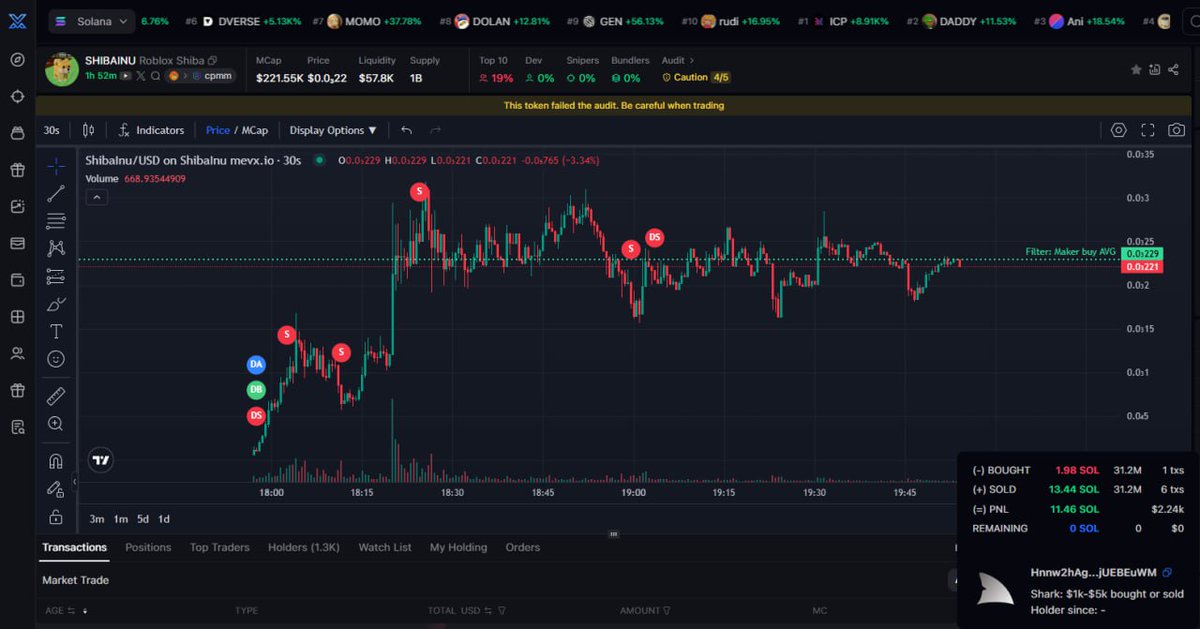Copy the Hnnw2hAg wallet address
This screenshot has height=629, width=1200.
(1167, 573)
